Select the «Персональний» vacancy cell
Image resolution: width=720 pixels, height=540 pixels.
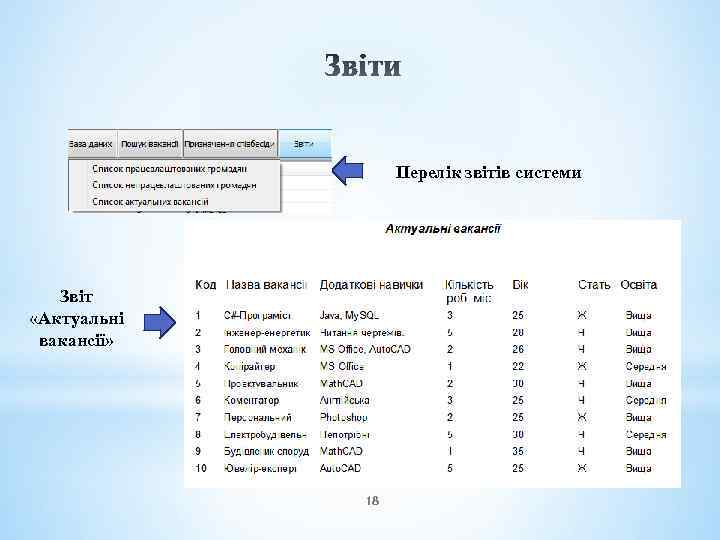click(258, 417)
